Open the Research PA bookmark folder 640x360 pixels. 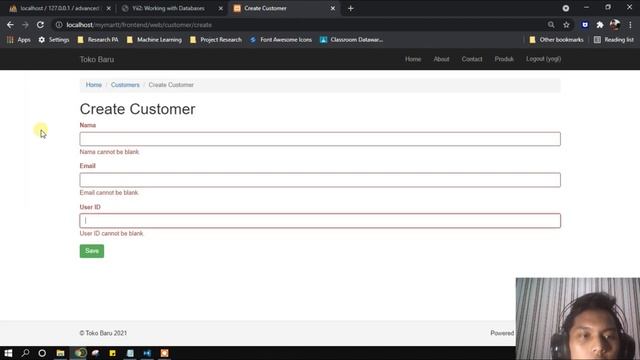[x=98, y=40]
